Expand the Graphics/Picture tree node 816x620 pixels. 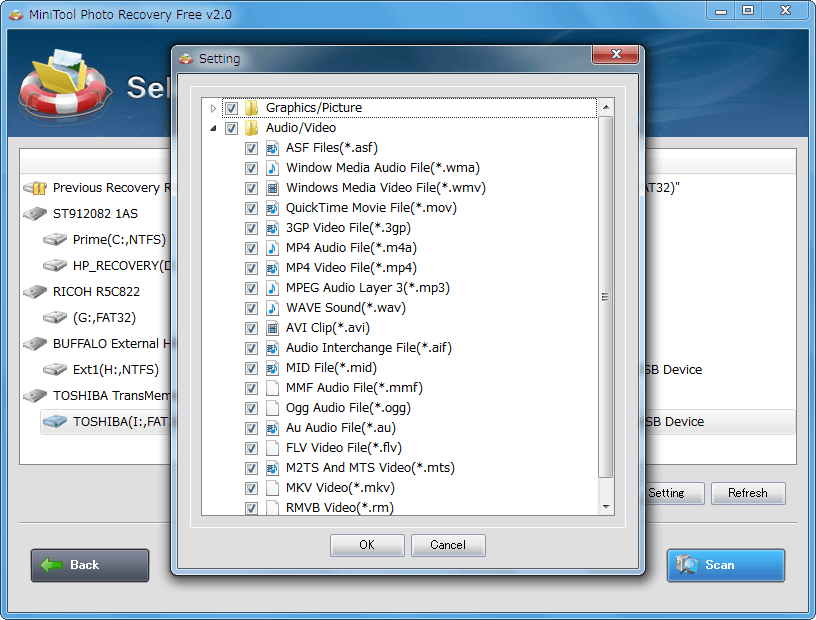coord(213,108)
